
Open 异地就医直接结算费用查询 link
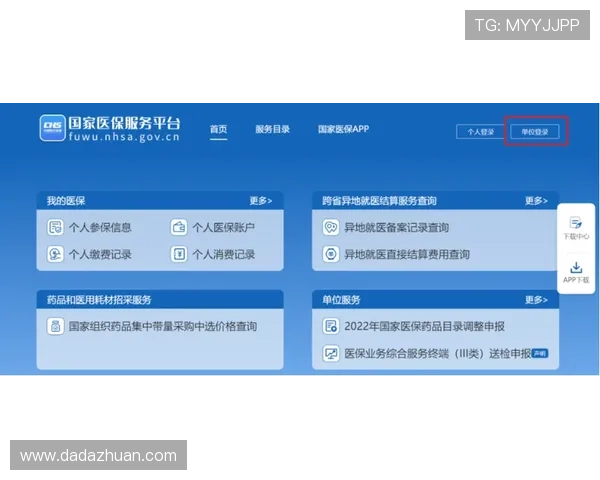click(x=407, y=254)
